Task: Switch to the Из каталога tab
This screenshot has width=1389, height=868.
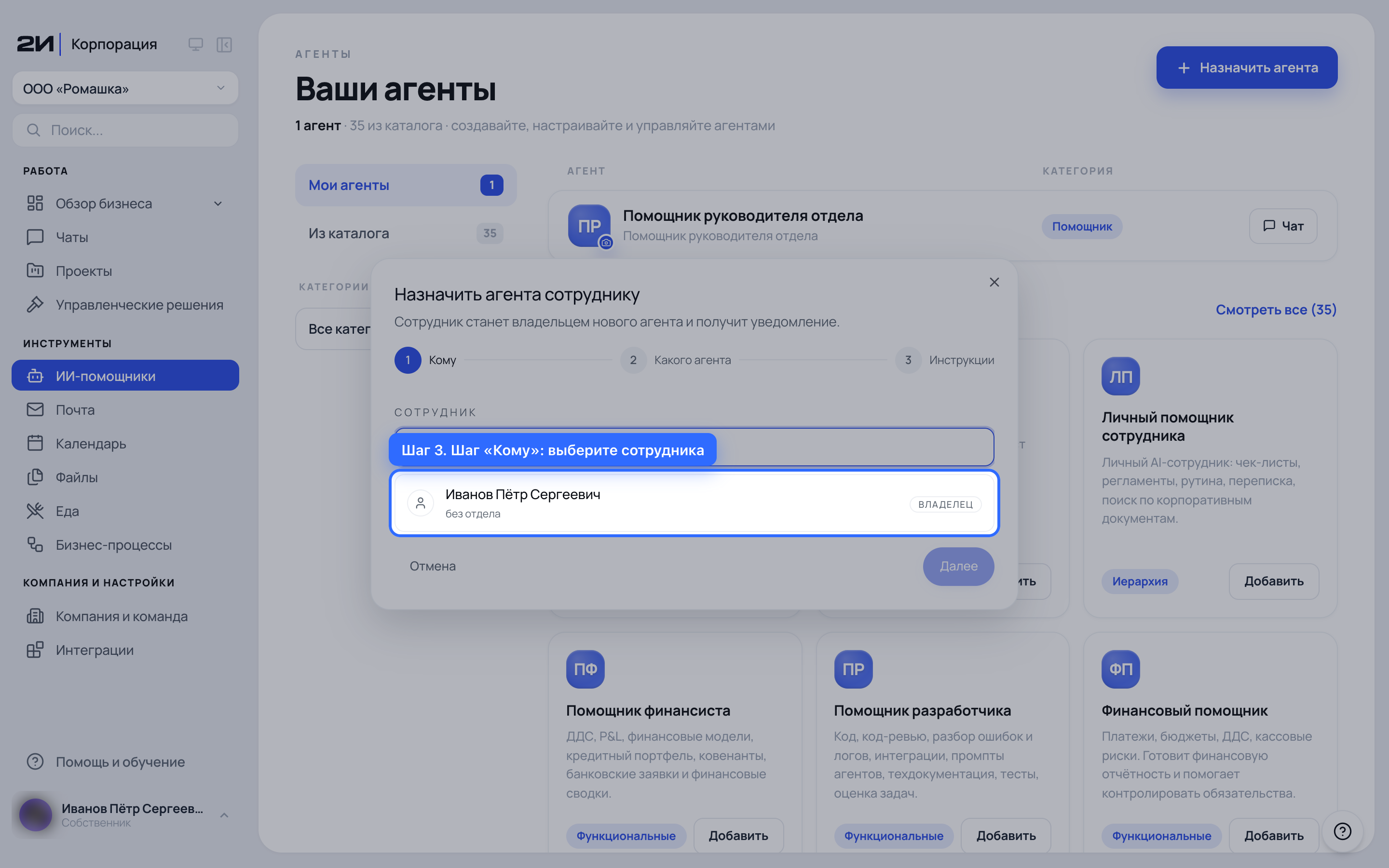Action: (x=406, y=234)
